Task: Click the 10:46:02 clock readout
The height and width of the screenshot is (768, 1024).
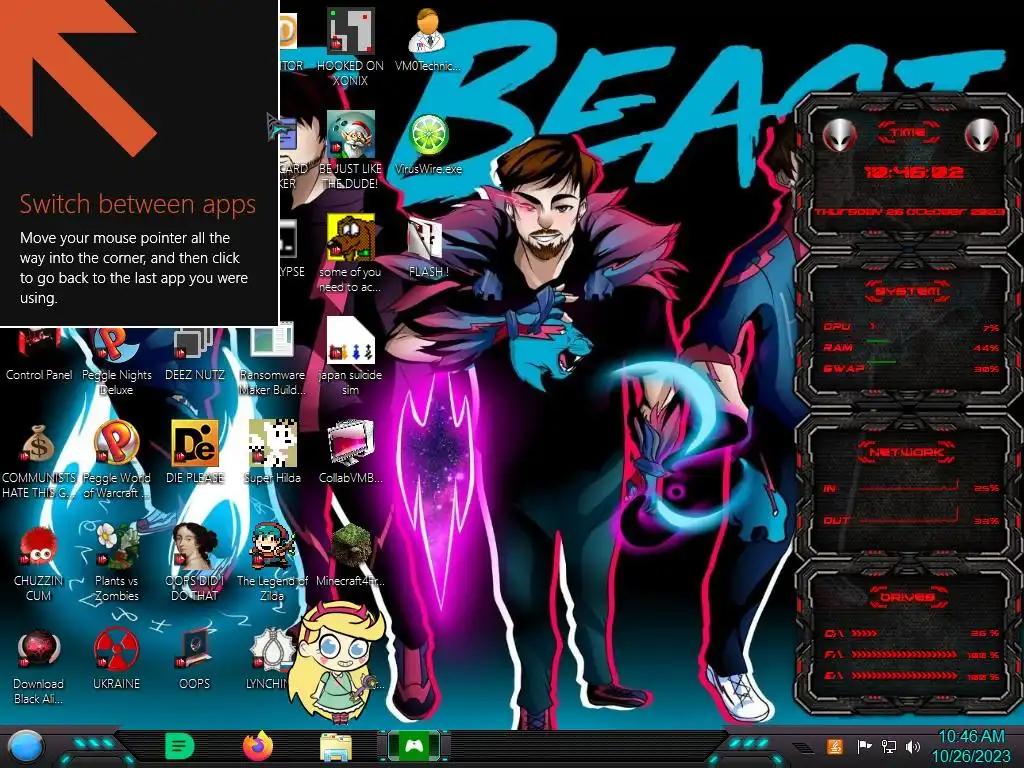Action: click(x=913, y=172)
